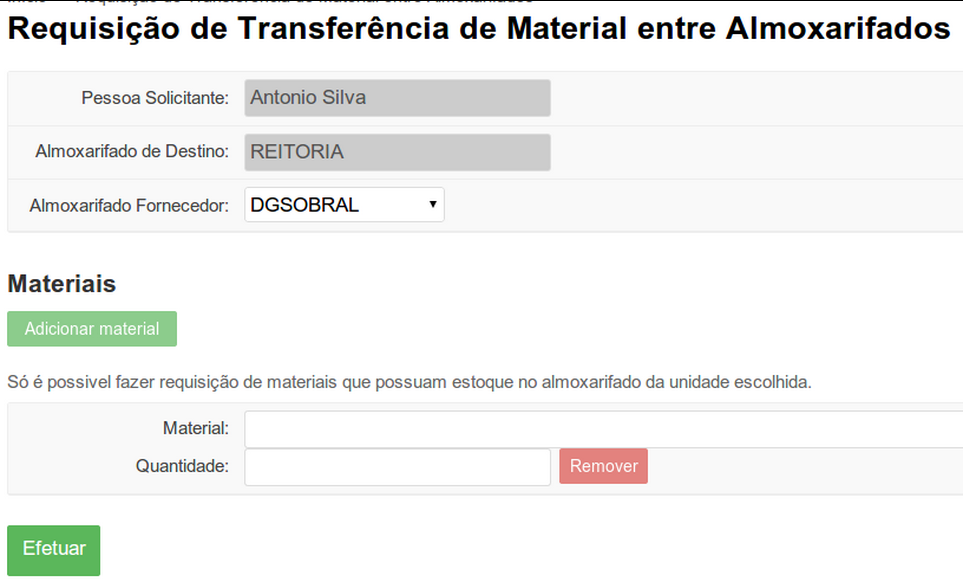The image size is (963, 586).
Task: Click the Material field label
Action: point(195,428)
